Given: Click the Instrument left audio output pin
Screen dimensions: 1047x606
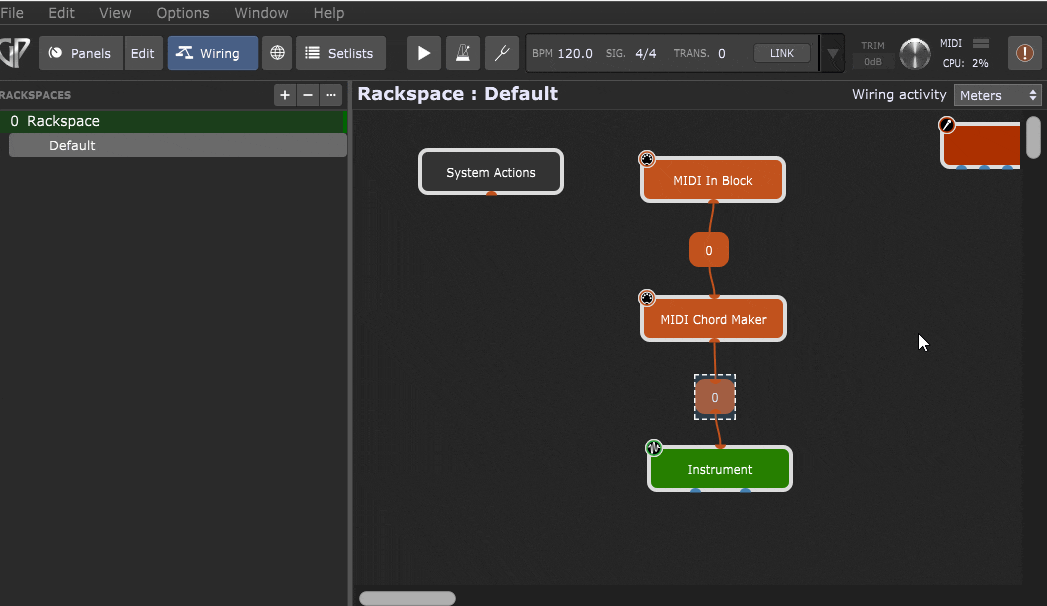Looking at the screenshot, I should 695,491.
